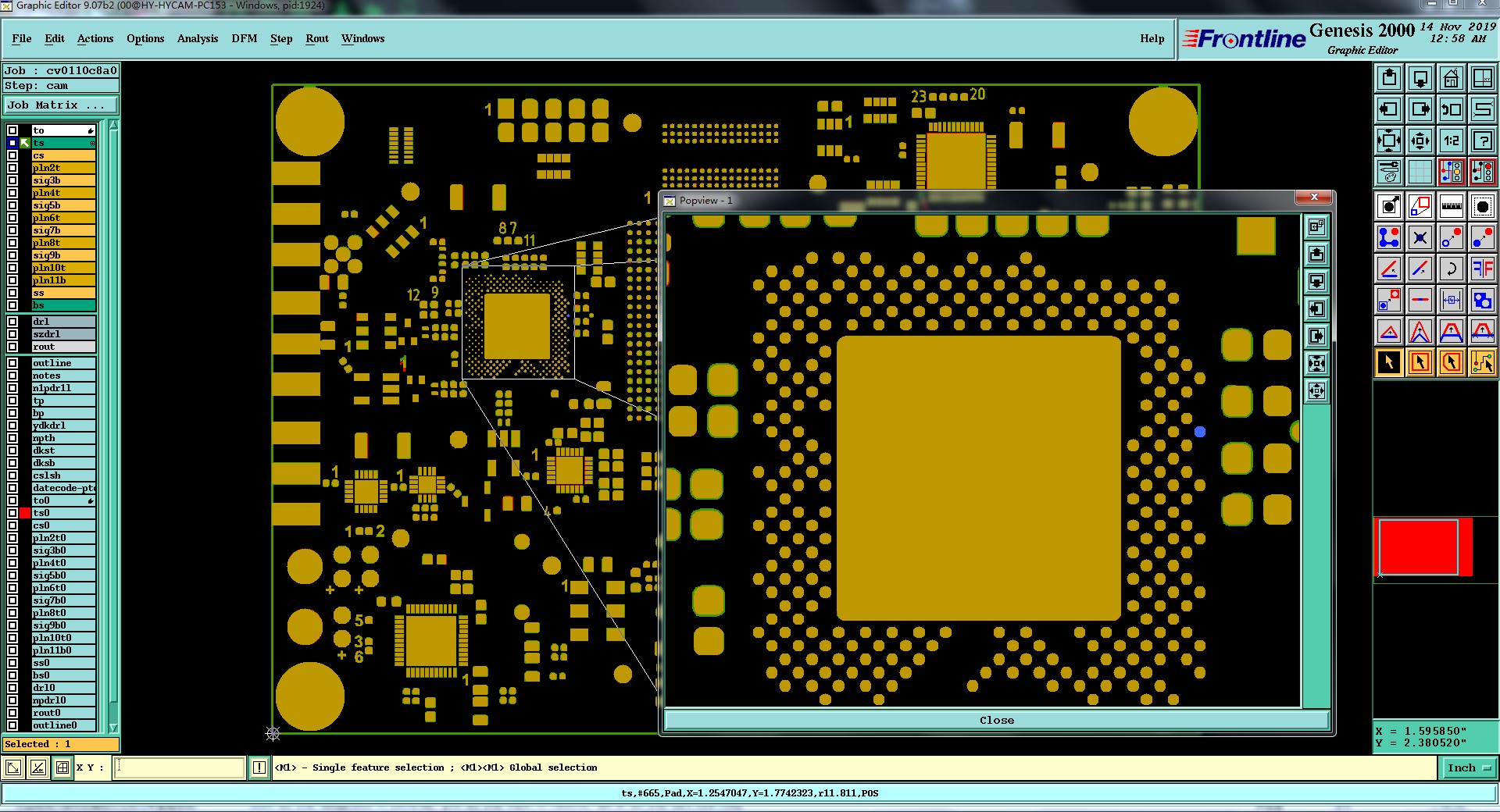1500x812 pixels.
Task: Toggle display checkbox for layer bs0
Action: point(12,675)
